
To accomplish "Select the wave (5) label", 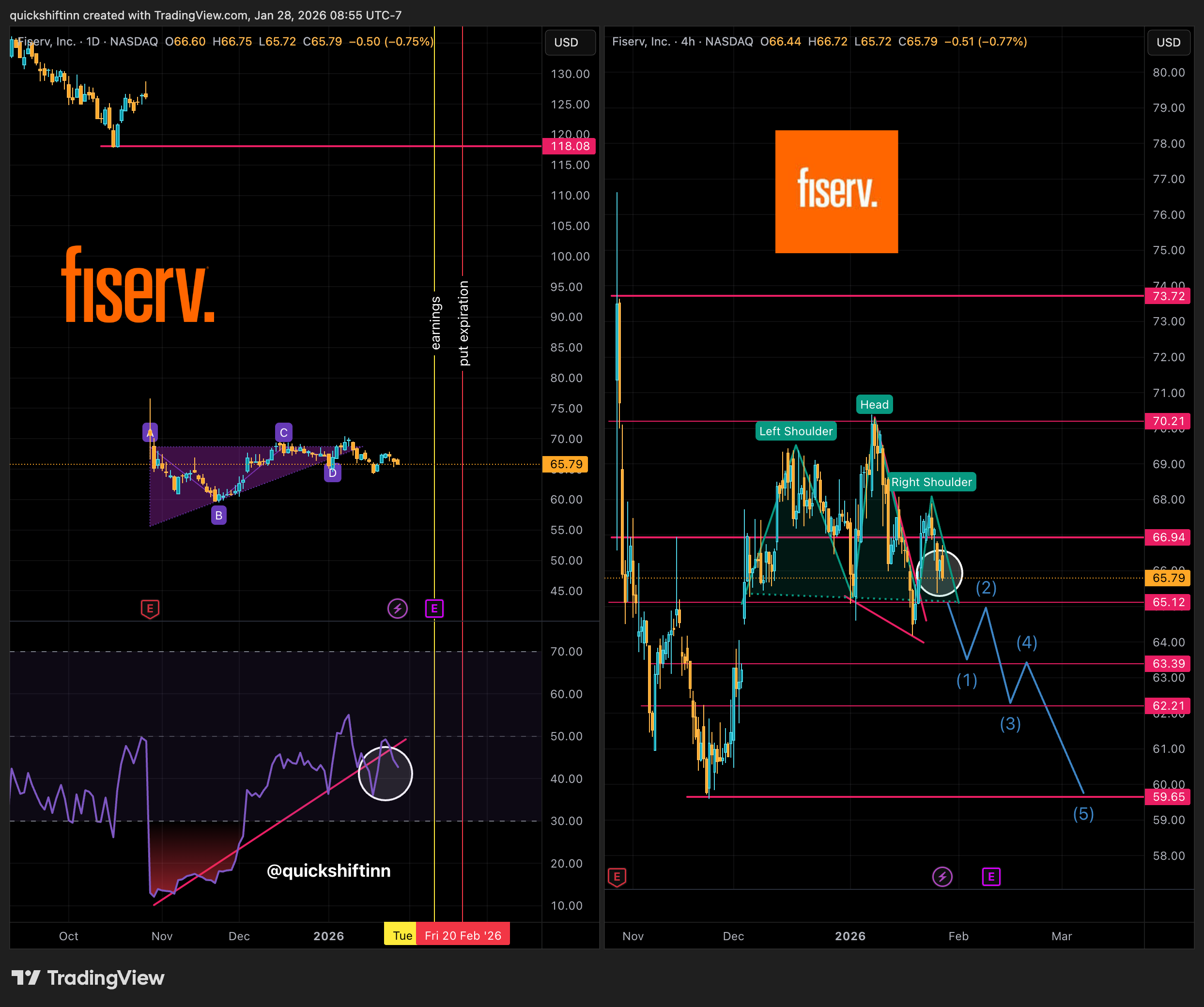I will pyautogui.click(x=1083, y=814).
